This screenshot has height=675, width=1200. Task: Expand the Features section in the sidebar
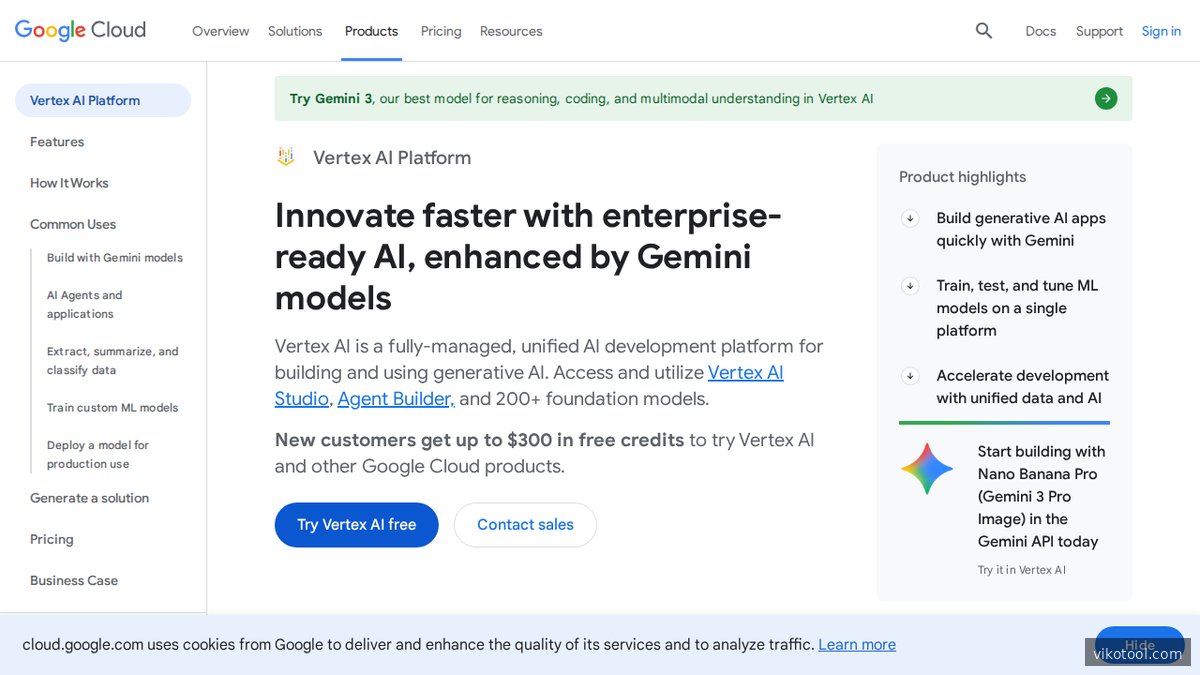57,142
